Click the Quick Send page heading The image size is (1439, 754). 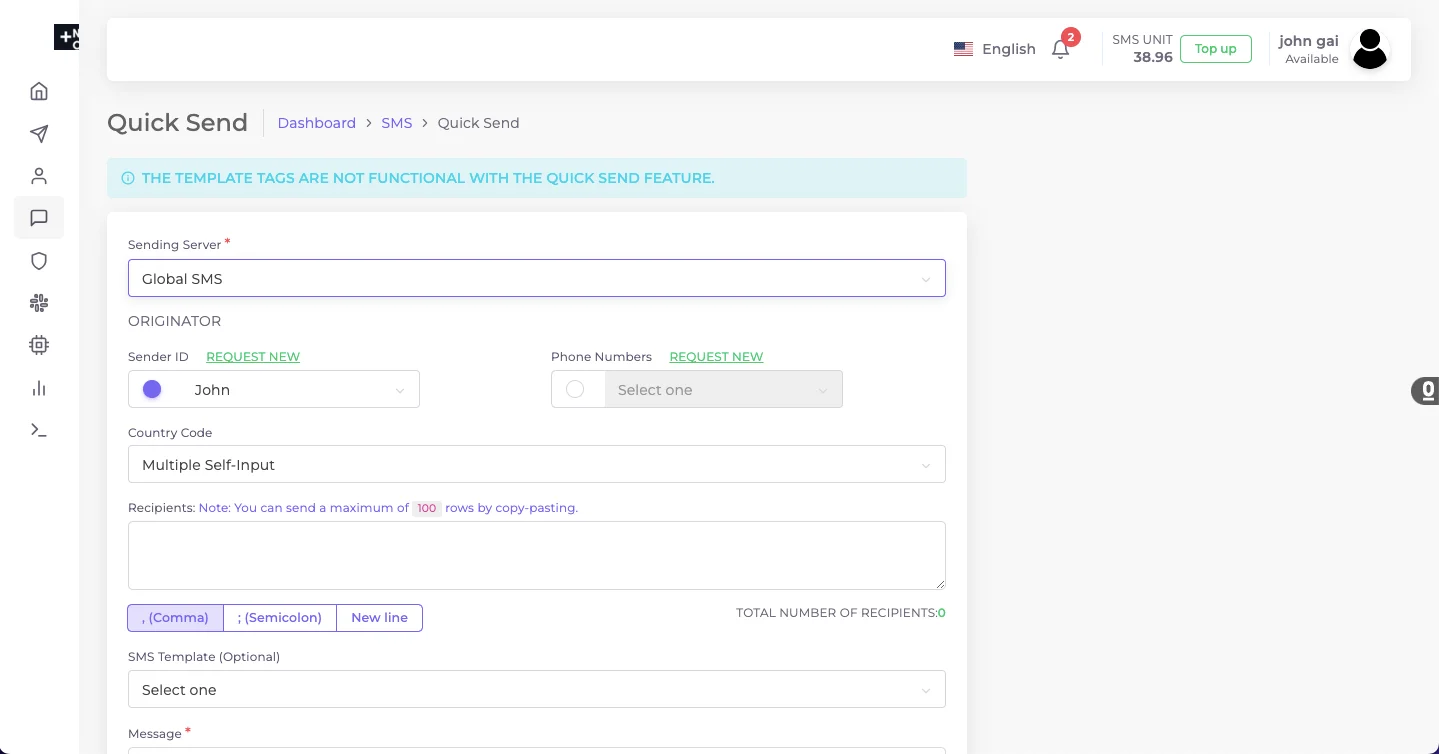coord(177,123)
